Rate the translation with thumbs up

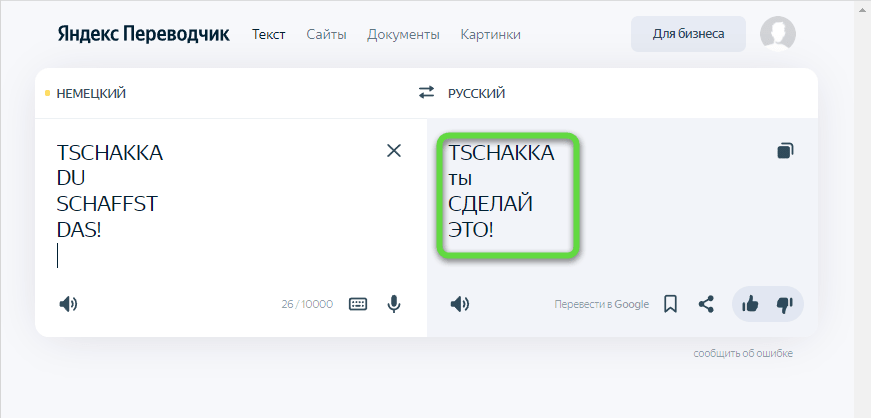coord(750,304)
